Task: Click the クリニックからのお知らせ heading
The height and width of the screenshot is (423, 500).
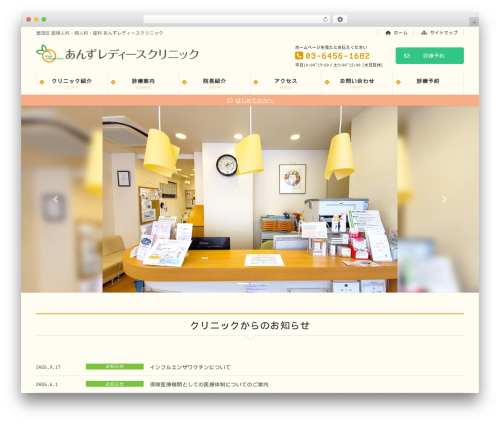Action: click(x=250, y=325)
